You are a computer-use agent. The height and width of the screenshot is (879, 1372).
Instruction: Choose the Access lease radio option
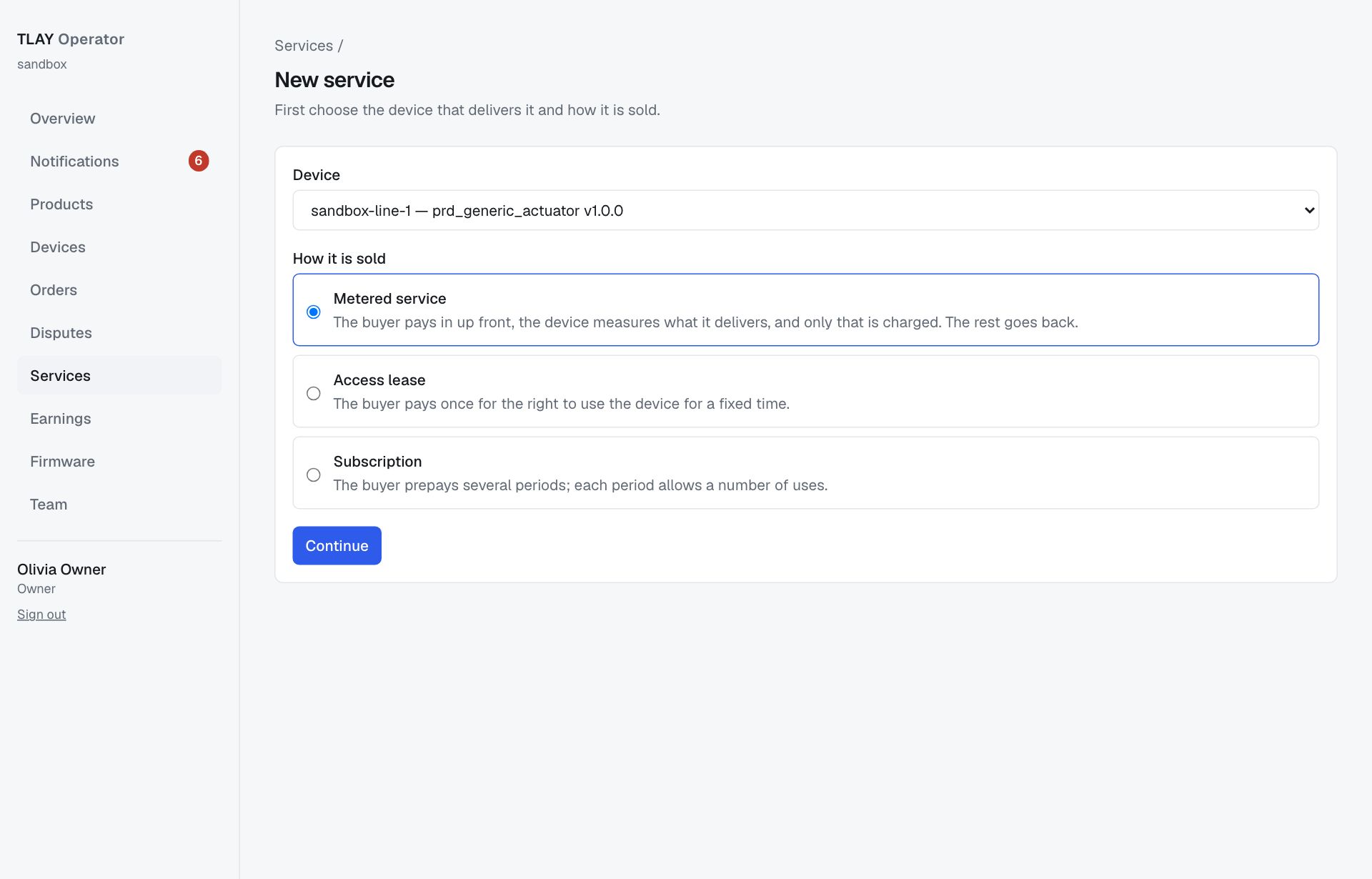click(x=313, y=393)
